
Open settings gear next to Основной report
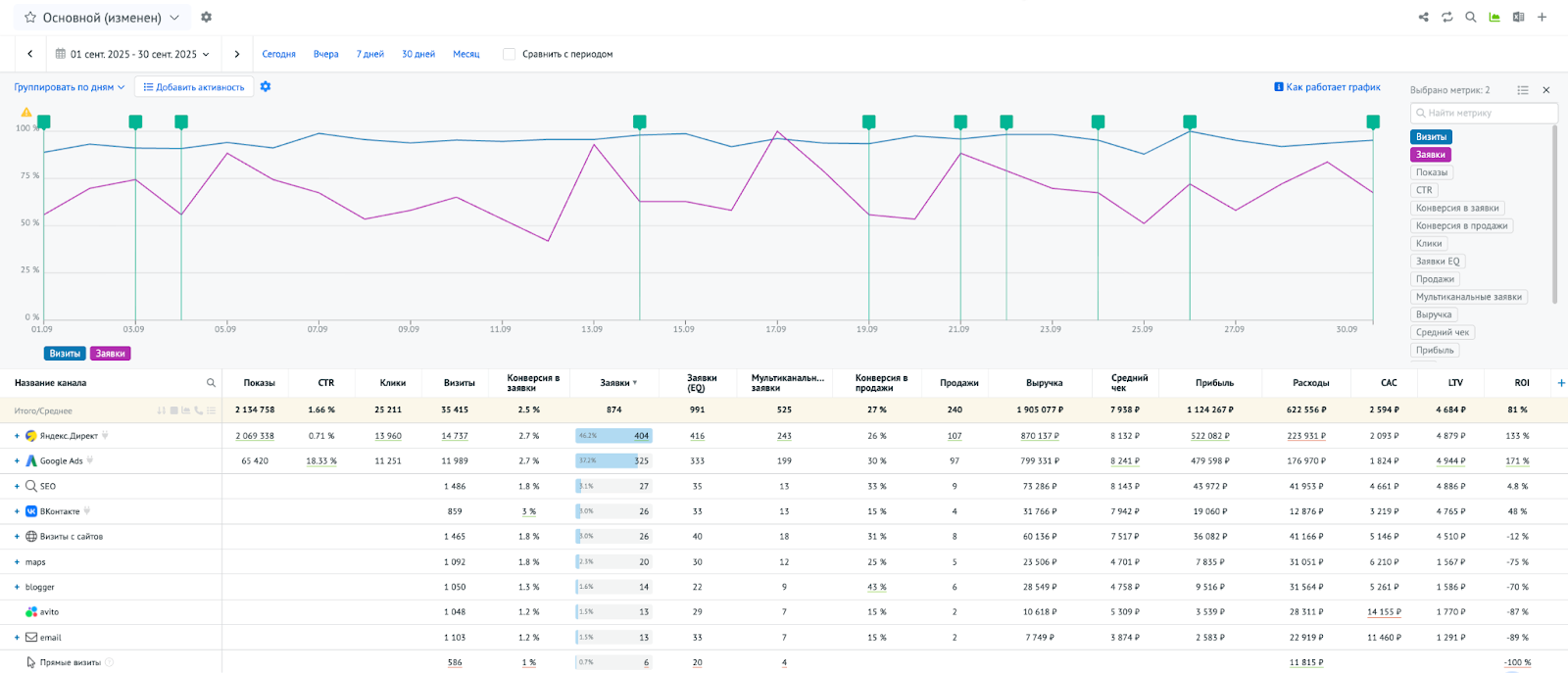[206, 17]
